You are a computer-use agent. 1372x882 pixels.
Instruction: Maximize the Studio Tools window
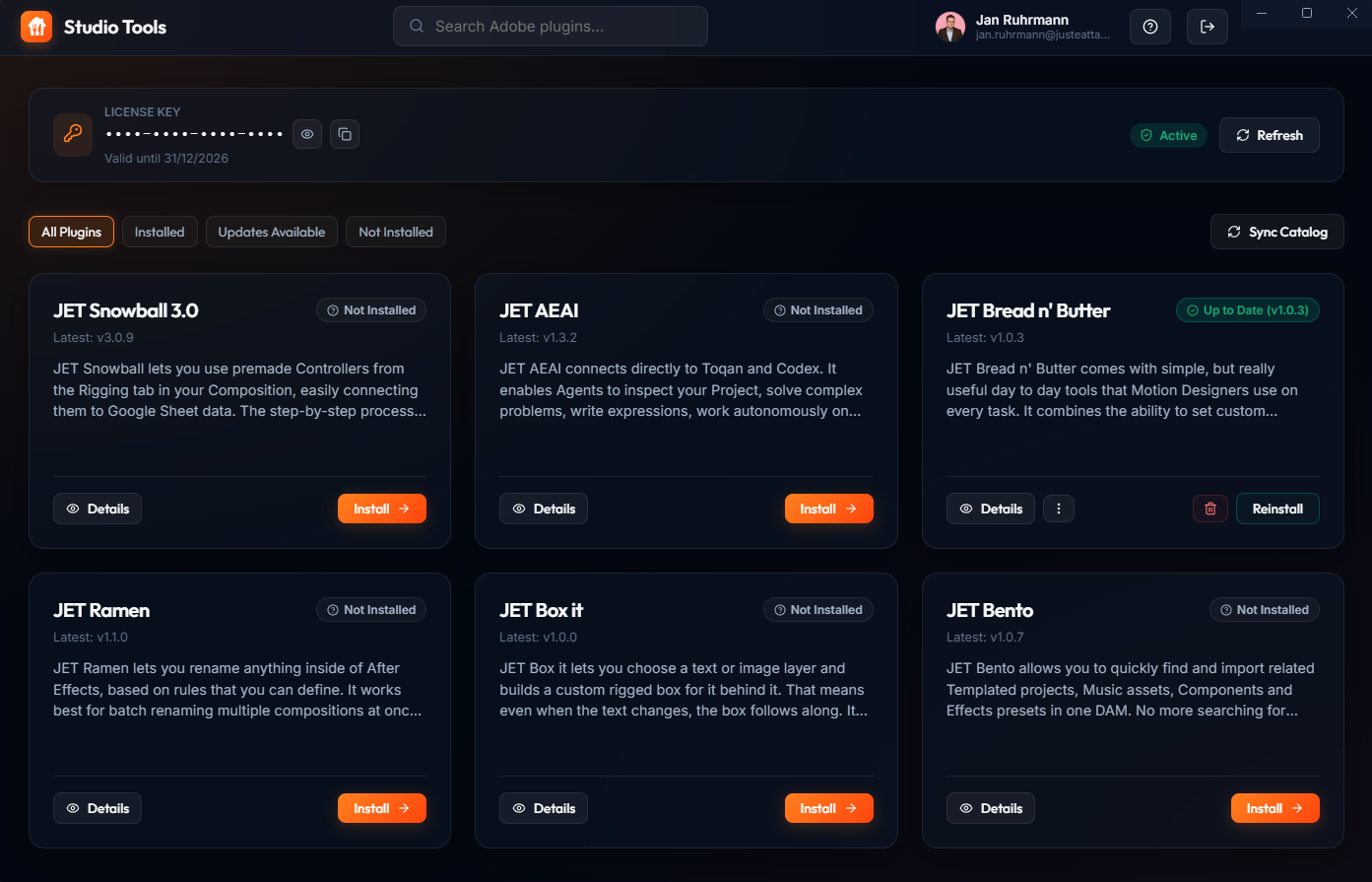(1307, 13)
